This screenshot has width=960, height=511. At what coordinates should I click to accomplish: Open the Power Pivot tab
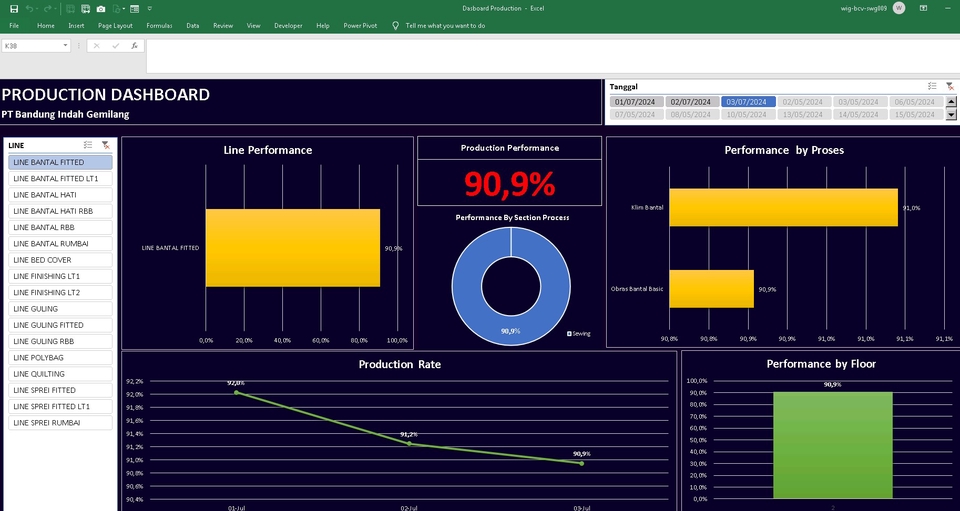pyautogui.click(x=360, y=26)
